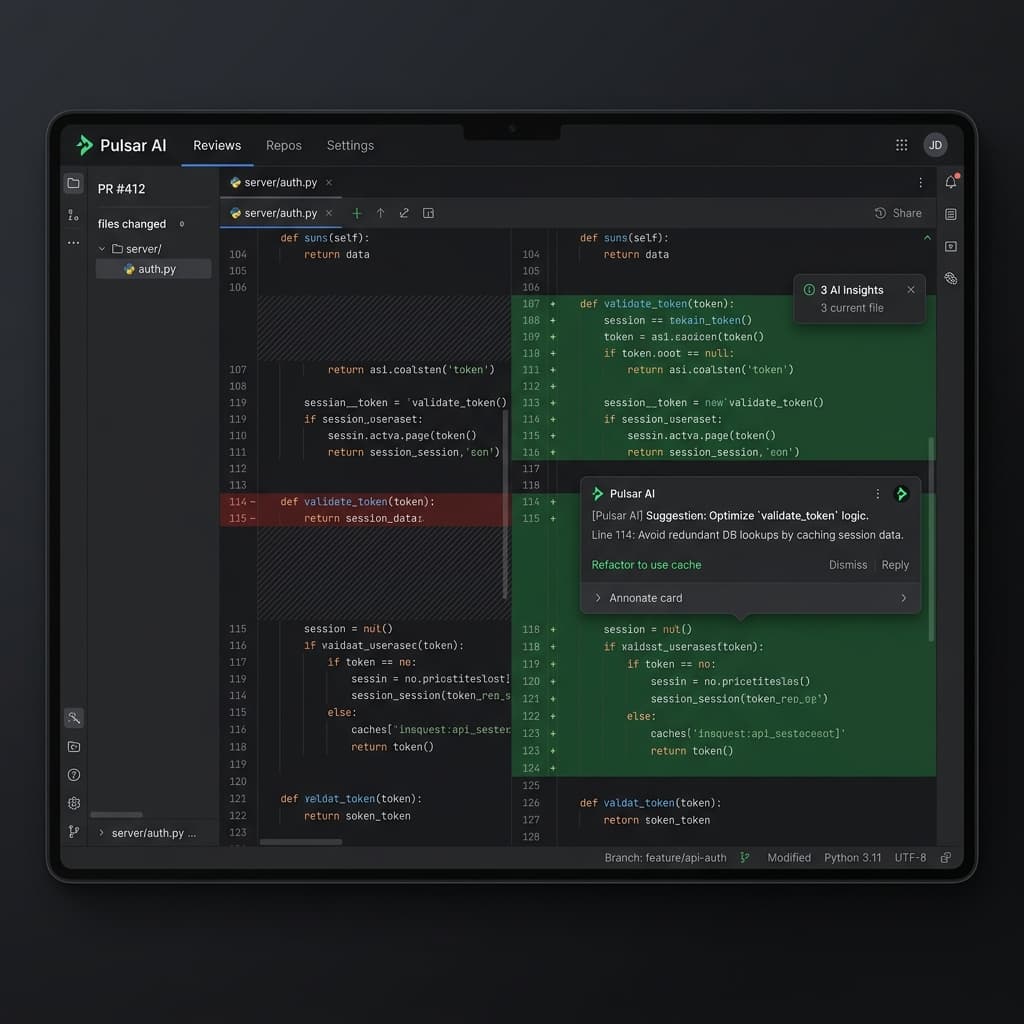Open the source control icon below the explorer
The image size is (1024, 1024).
click(x=73, y=215)
